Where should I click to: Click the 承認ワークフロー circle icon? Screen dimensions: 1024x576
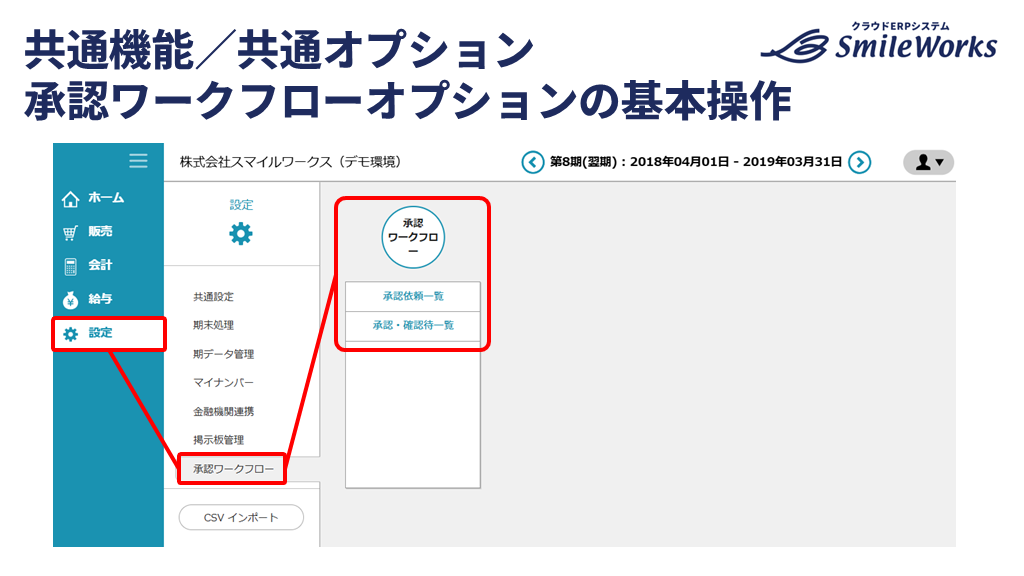click(413, 237)
